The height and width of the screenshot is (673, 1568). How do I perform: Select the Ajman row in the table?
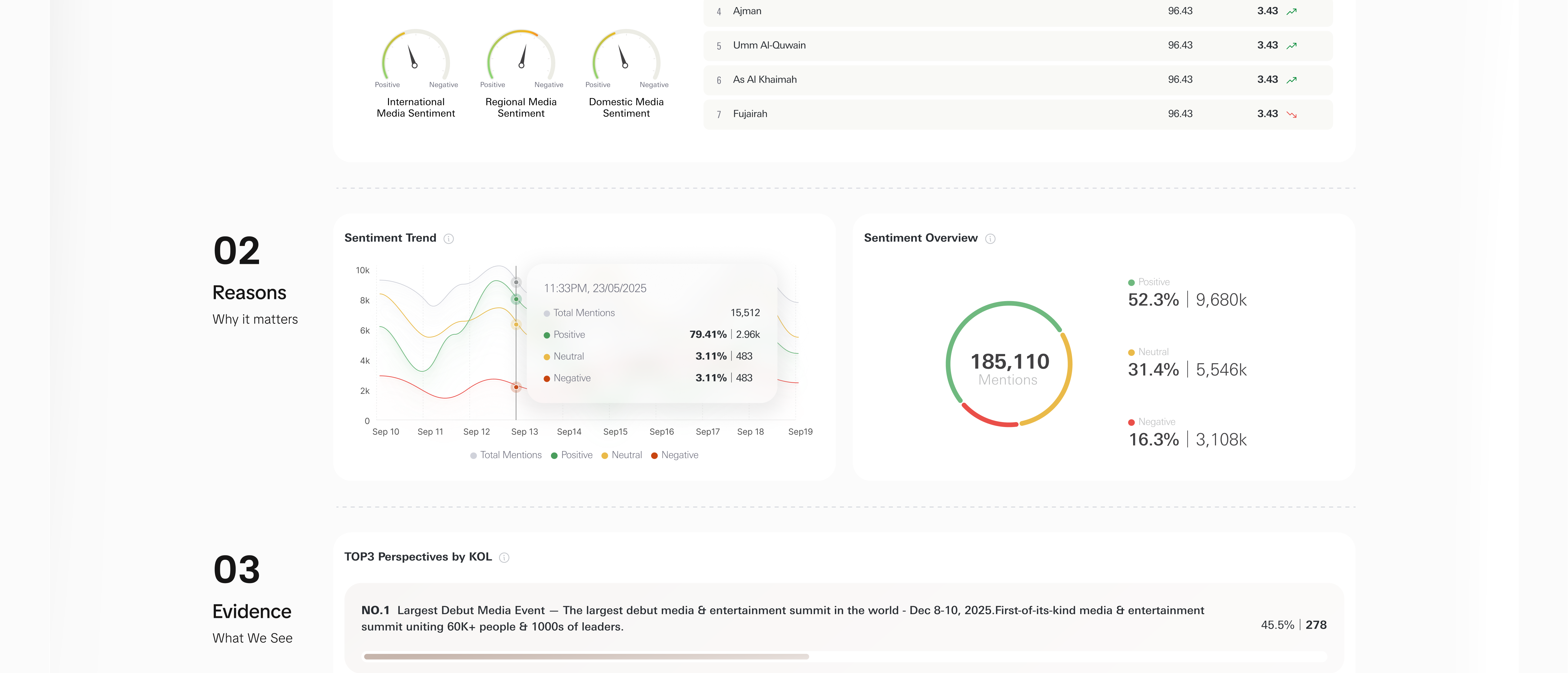click(1018, 12)
